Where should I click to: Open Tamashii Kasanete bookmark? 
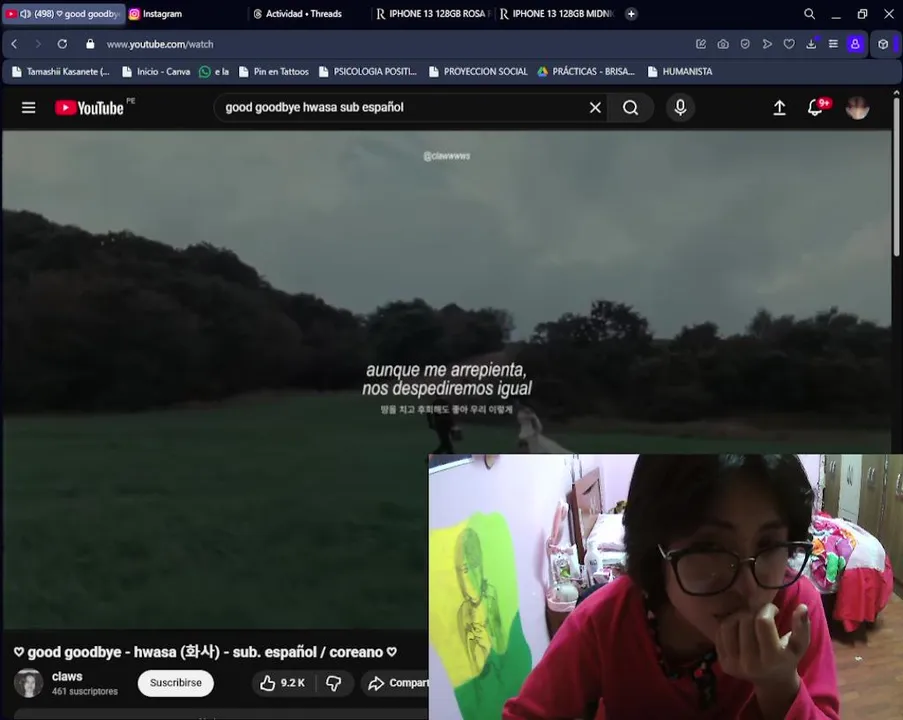(x=61, y=71)
